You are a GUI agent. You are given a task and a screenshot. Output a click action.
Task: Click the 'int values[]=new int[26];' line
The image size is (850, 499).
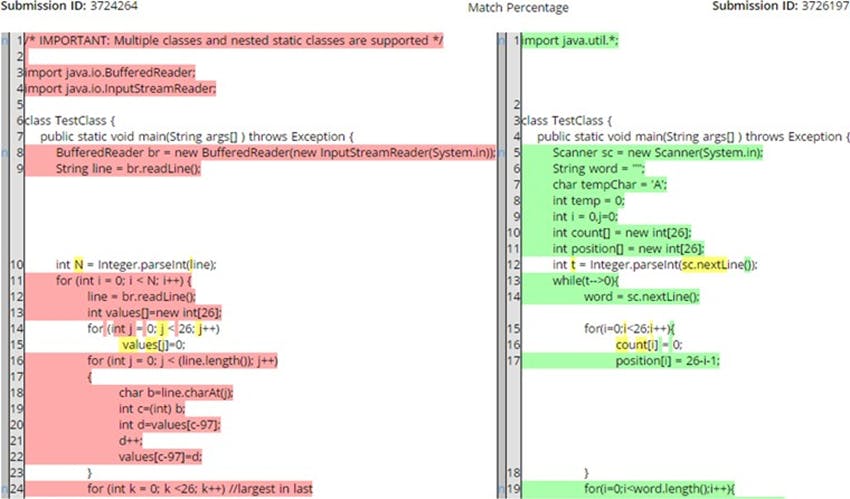154,313
